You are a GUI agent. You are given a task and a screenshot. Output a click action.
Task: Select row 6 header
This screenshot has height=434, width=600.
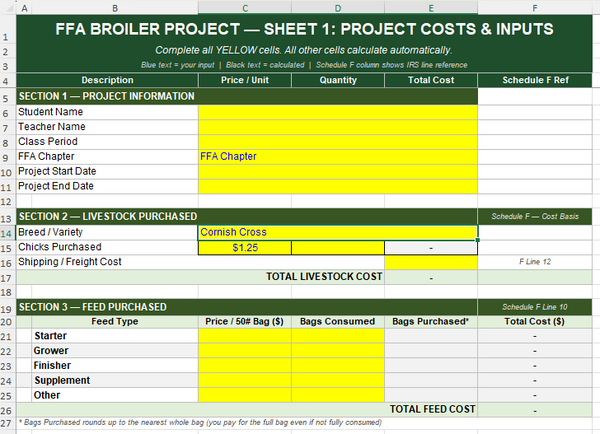(x=8, y=113)
